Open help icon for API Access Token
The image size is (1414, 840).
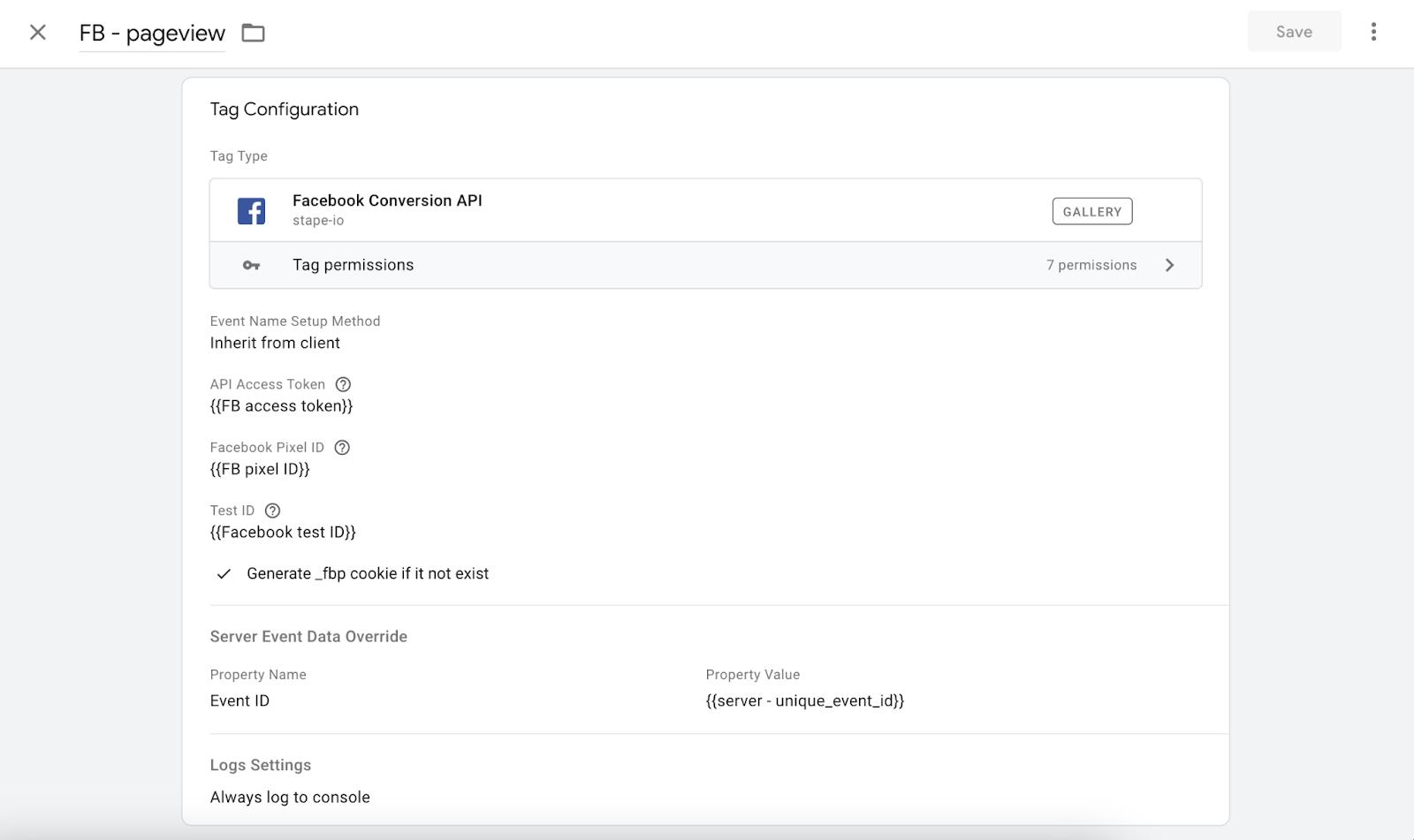[x=343, y=384]
